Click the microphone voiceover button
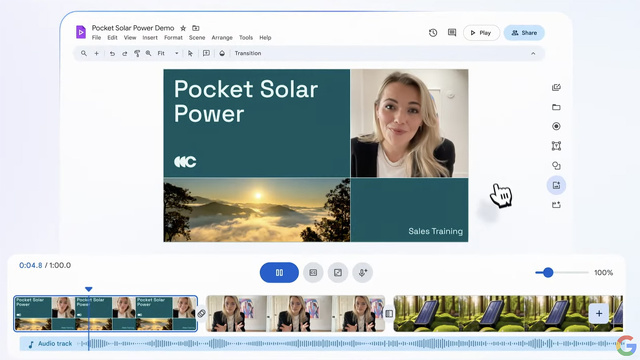The height and width of the screenshot is (360, 640). [x=362, y=273]
